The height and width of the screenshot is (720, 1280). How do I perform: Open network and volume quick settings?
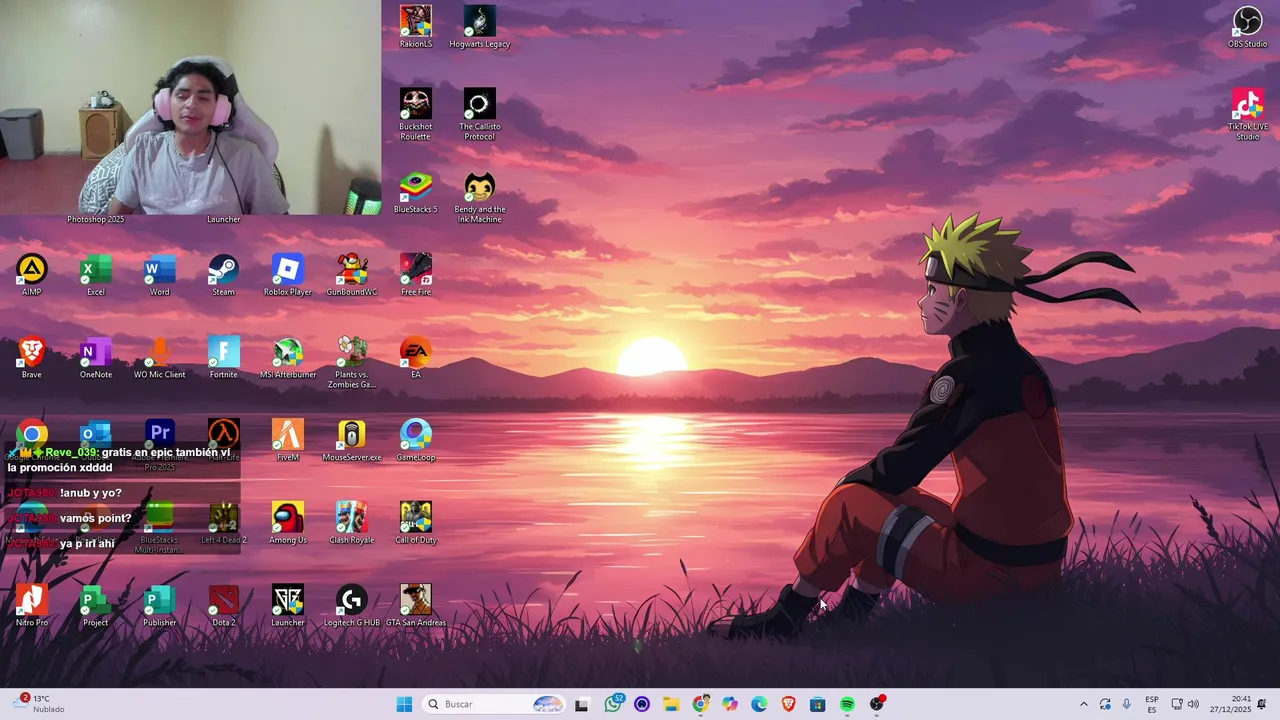[x=1185, y=704]
